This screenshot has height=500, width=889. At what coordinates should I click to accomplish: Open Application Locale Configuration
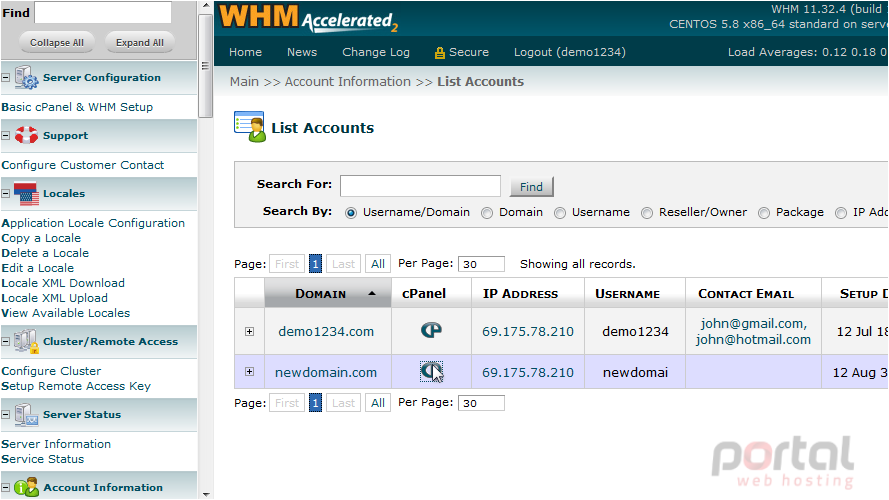click(x=93, y=223)
